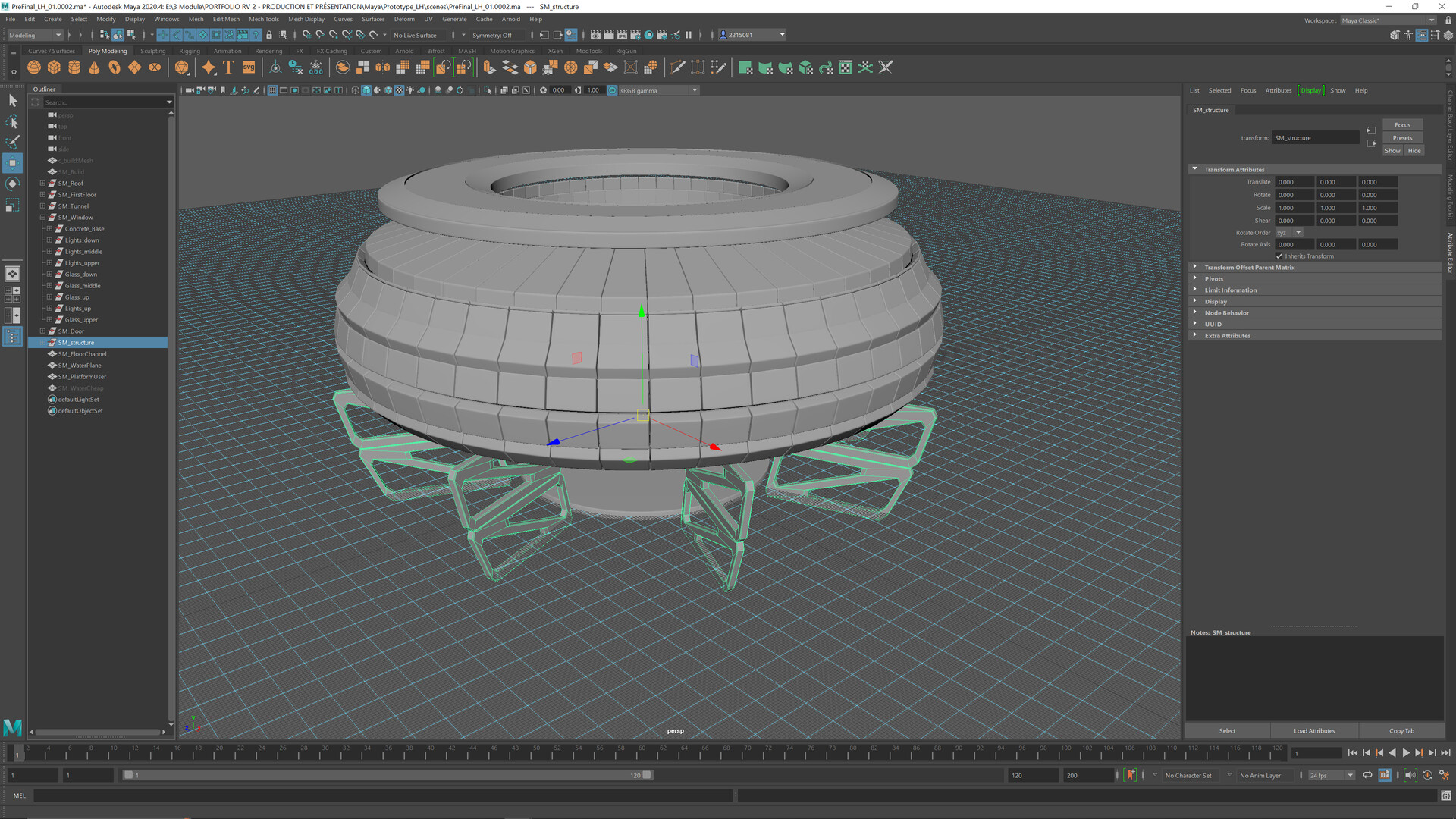Select the Move tool in toolbox
The height and width of the screenshot is (819, 1456).
pos(13,162)
